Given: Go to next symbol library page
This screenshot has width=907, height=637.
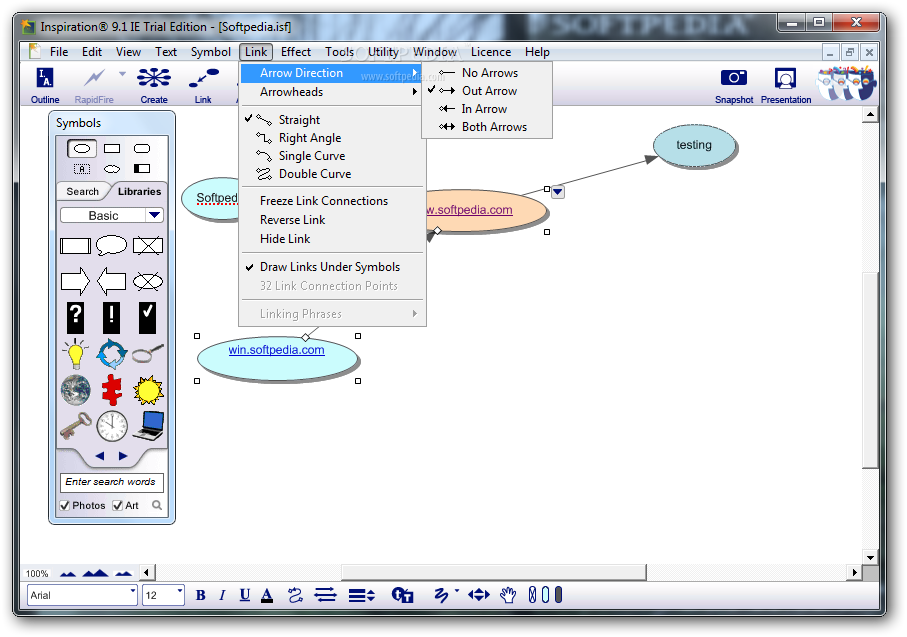Looking at the screenshot, I should 123,456.
